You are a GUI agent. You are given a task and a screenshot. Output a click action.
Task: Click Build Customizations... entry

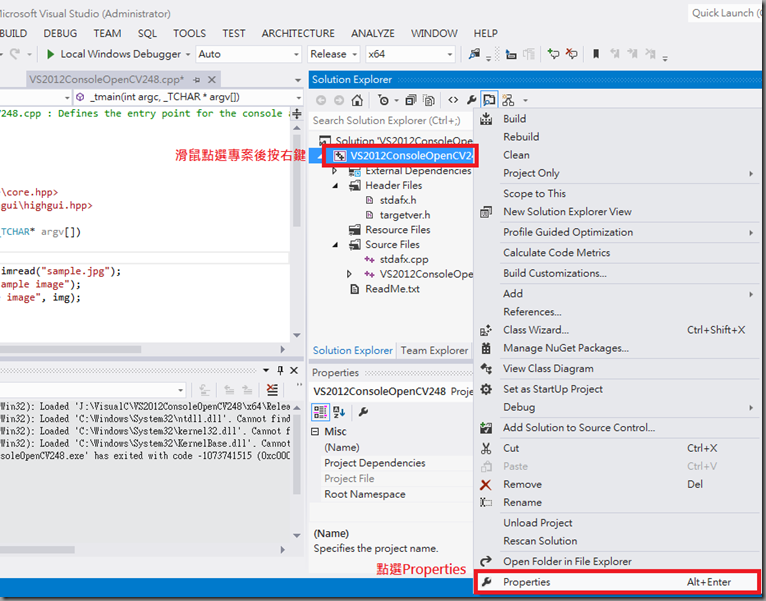(617, 273)
